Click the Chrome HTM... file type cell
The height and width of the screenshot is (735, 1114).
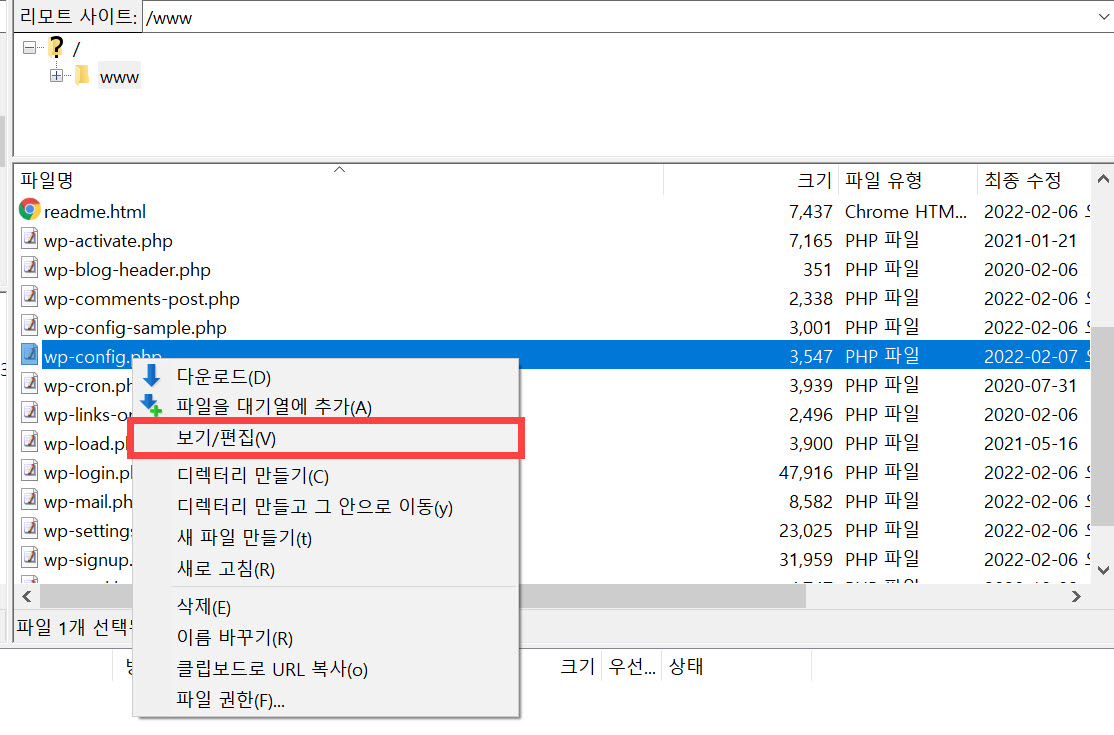(x=905, y=212)
